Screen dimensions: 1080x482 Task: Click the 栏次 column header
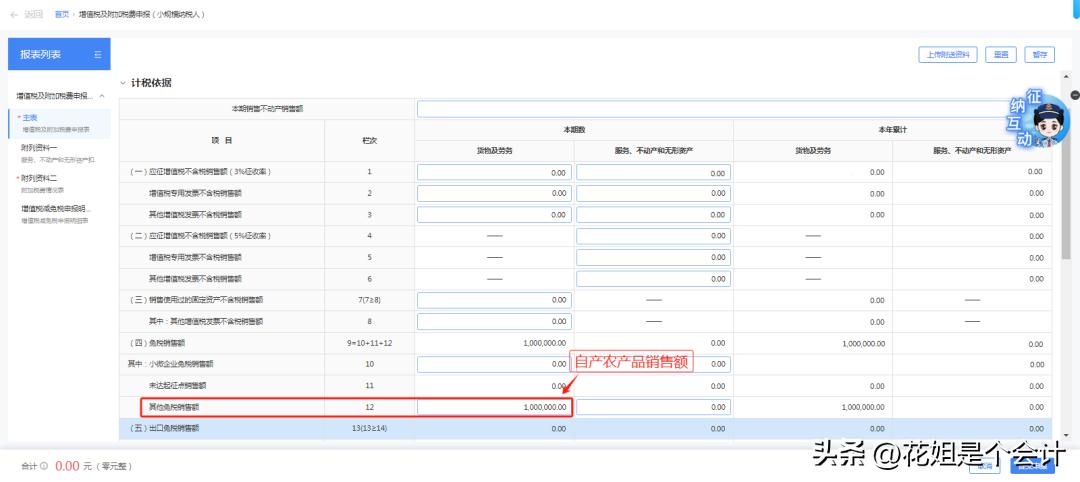[x=370, y=140]
